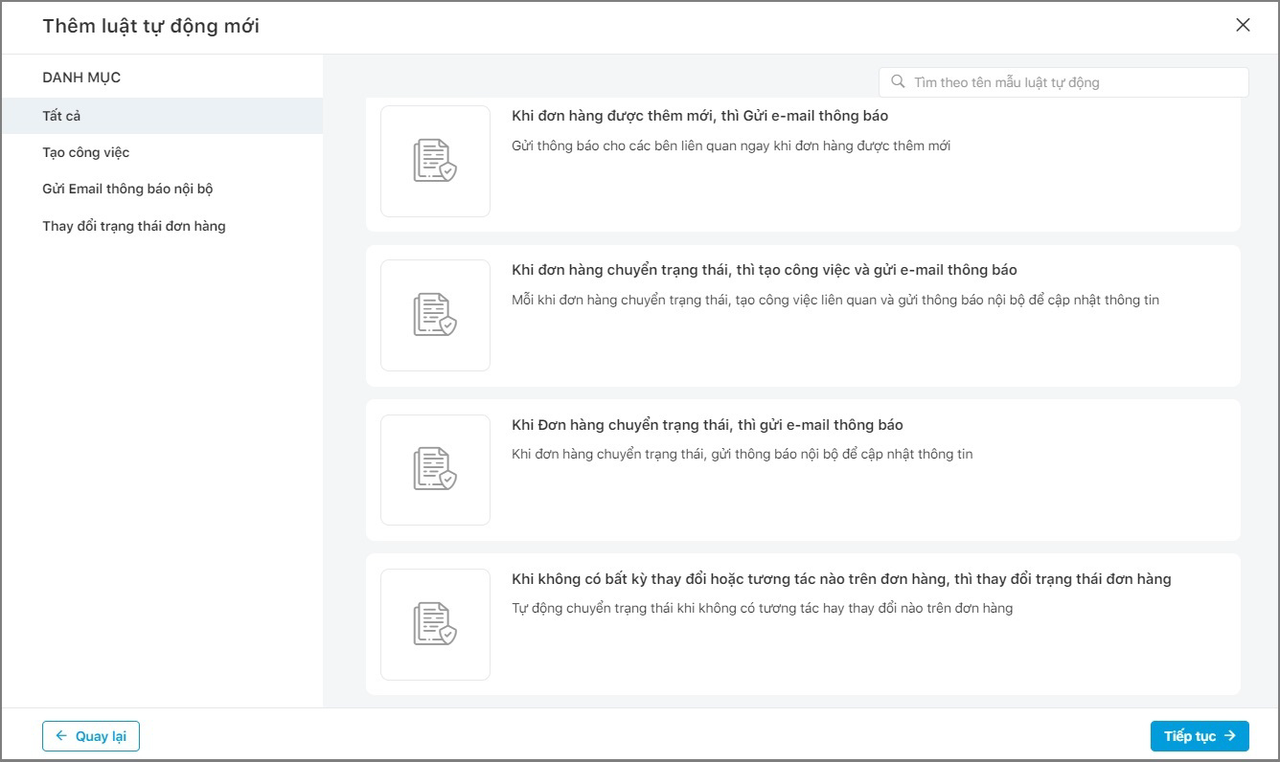The width and height of the screenshot is (1280, 762).
Task: Focus the template name search field
Action: pos(1064,82)
